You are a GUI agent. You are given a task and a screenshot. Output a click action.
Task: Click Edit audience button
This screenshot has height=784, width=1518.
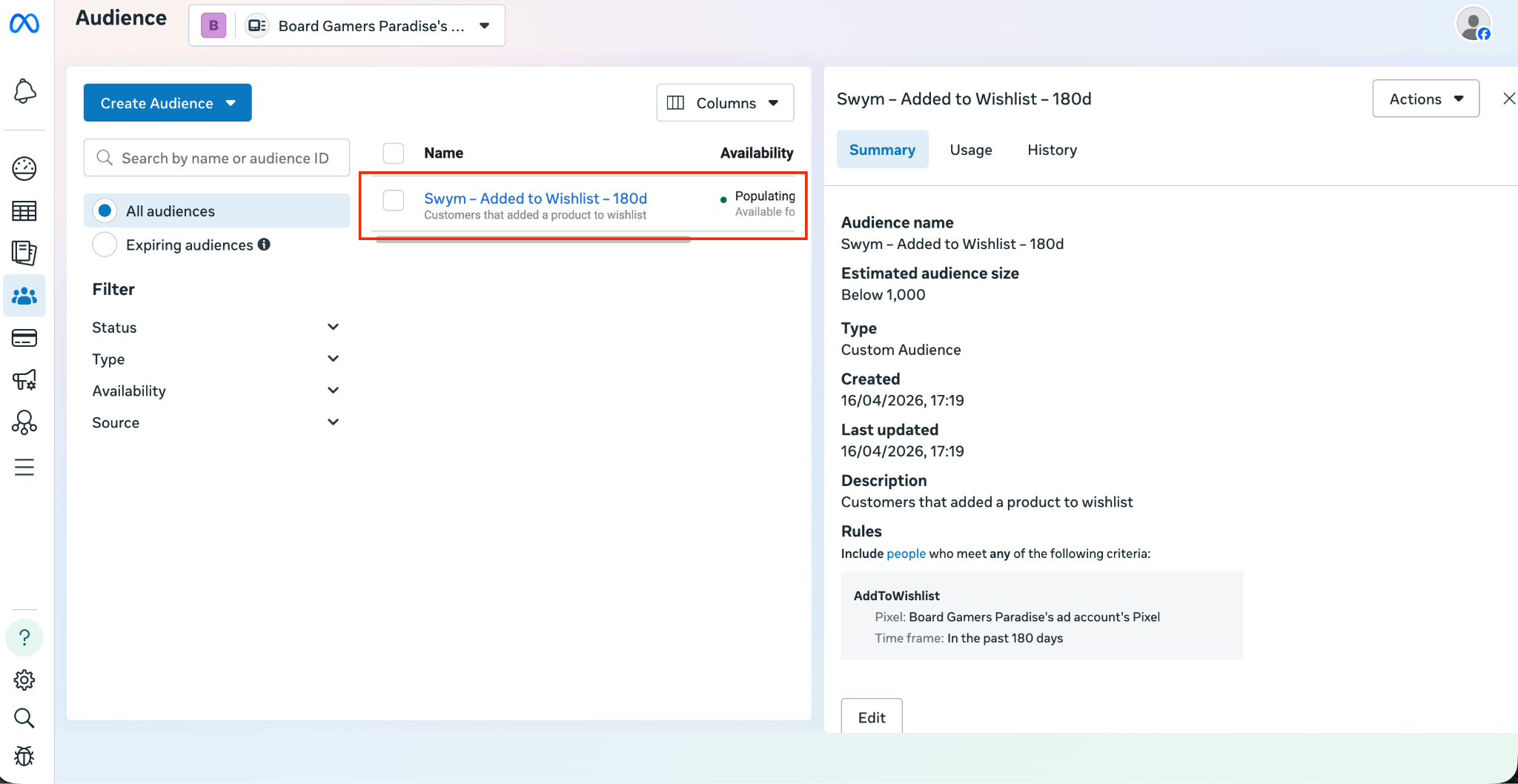click(x=872, y=717)
